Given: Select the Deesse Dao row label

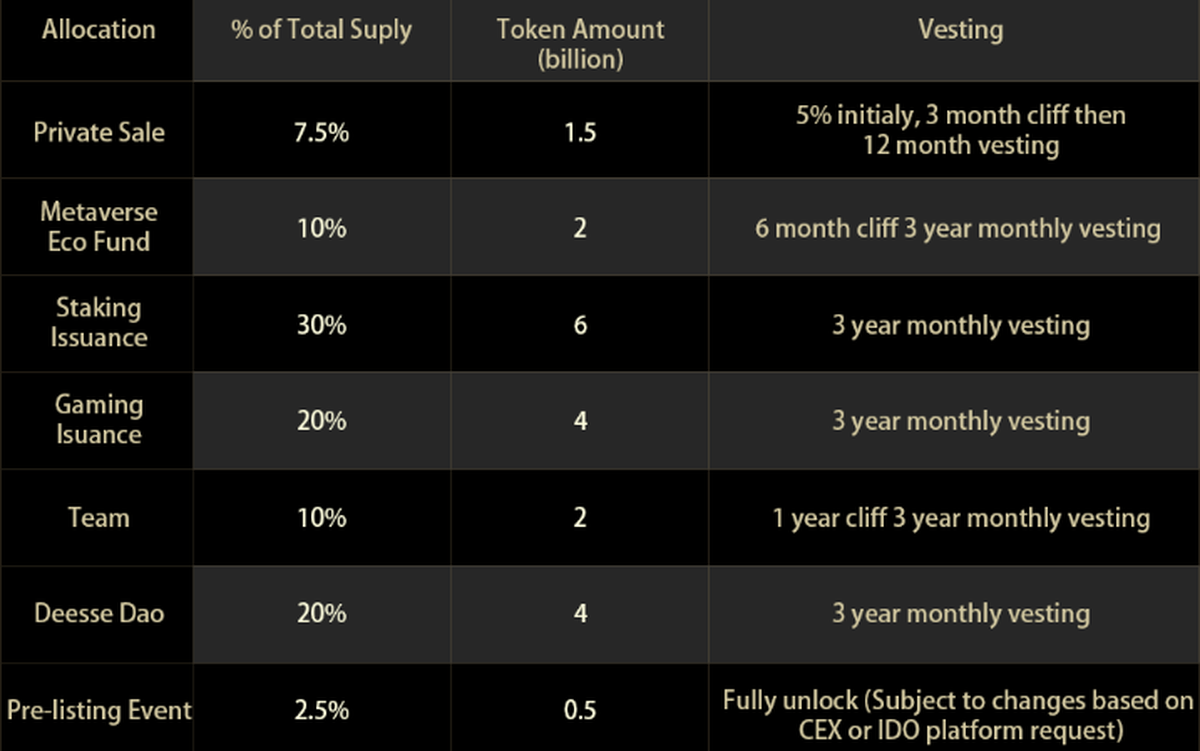Looking at the screenshot, I should tap(98, 613).
